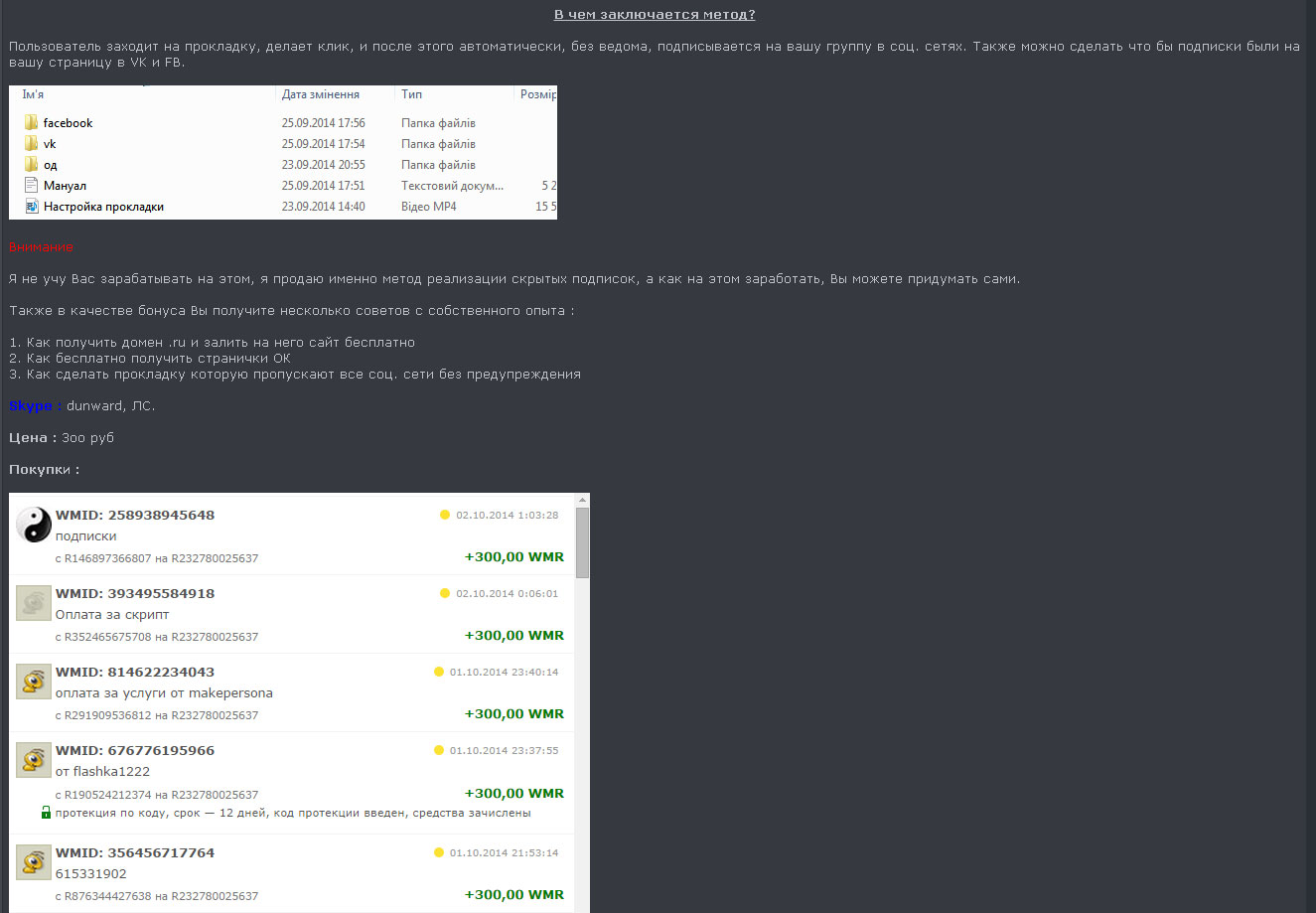Click the timestamp 02.10.2014 1:03:28
Screen dimensions: 1316x913
508,516
